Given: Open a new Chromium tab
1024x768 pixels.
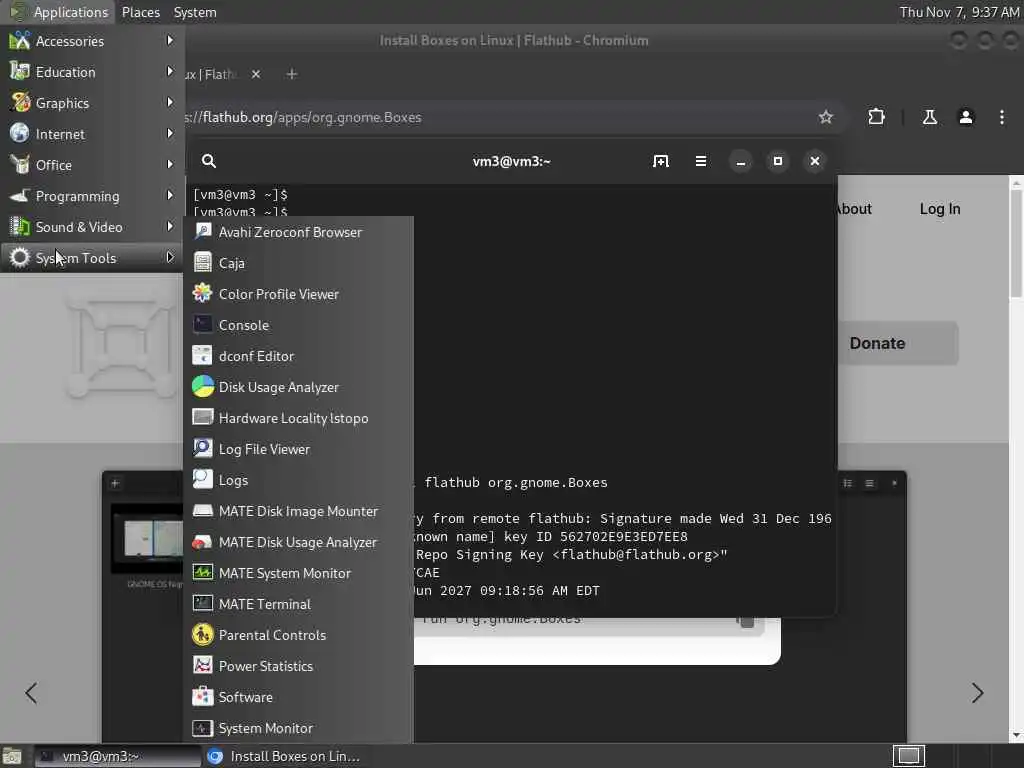Looking at the screenshot, I should pyautogui.click(x=292, y=74).
